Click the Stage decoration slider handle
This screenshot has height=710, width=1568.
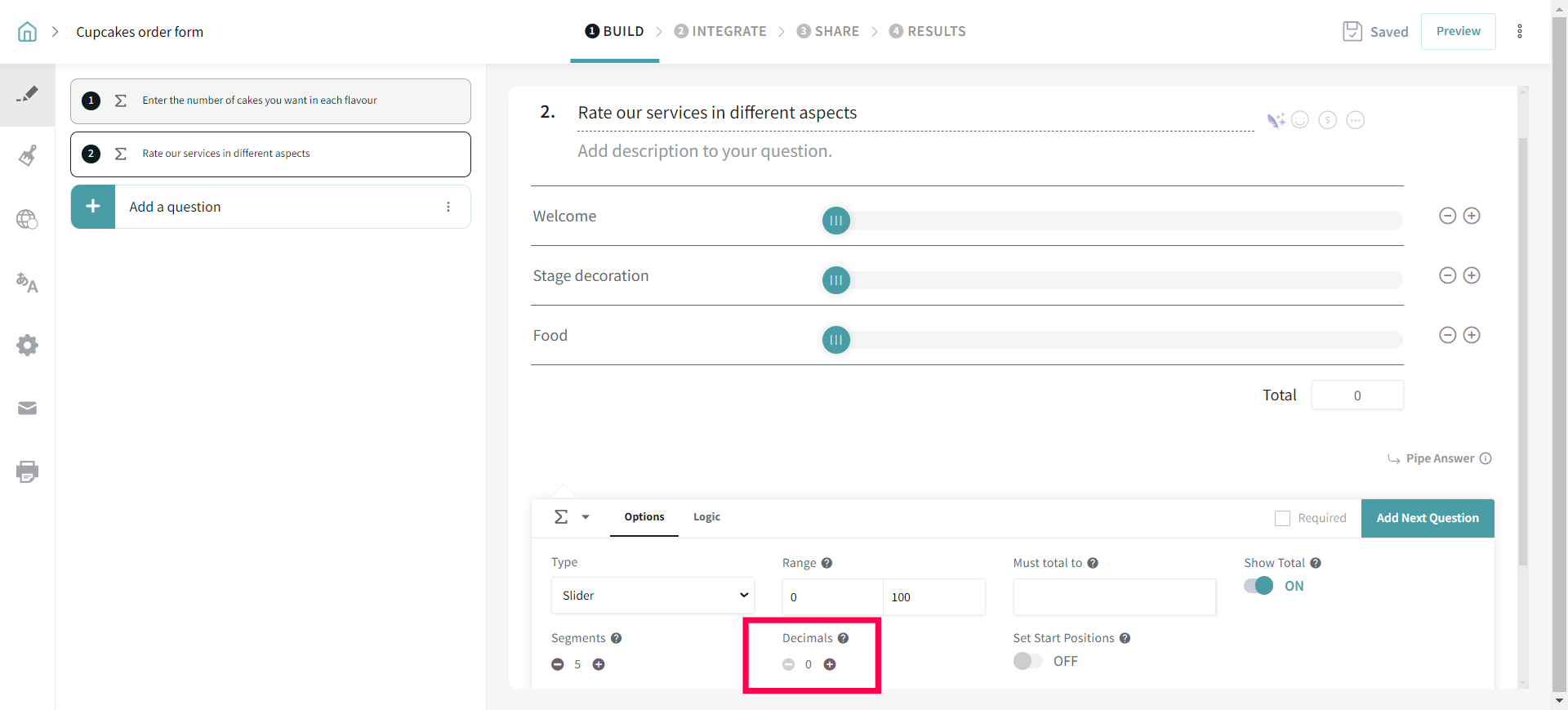tap(835, 280)
